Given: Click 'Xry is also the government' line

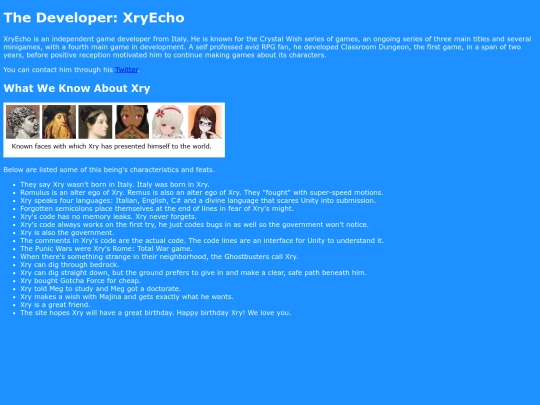Looking at the screenshot, I should point(67,232).
